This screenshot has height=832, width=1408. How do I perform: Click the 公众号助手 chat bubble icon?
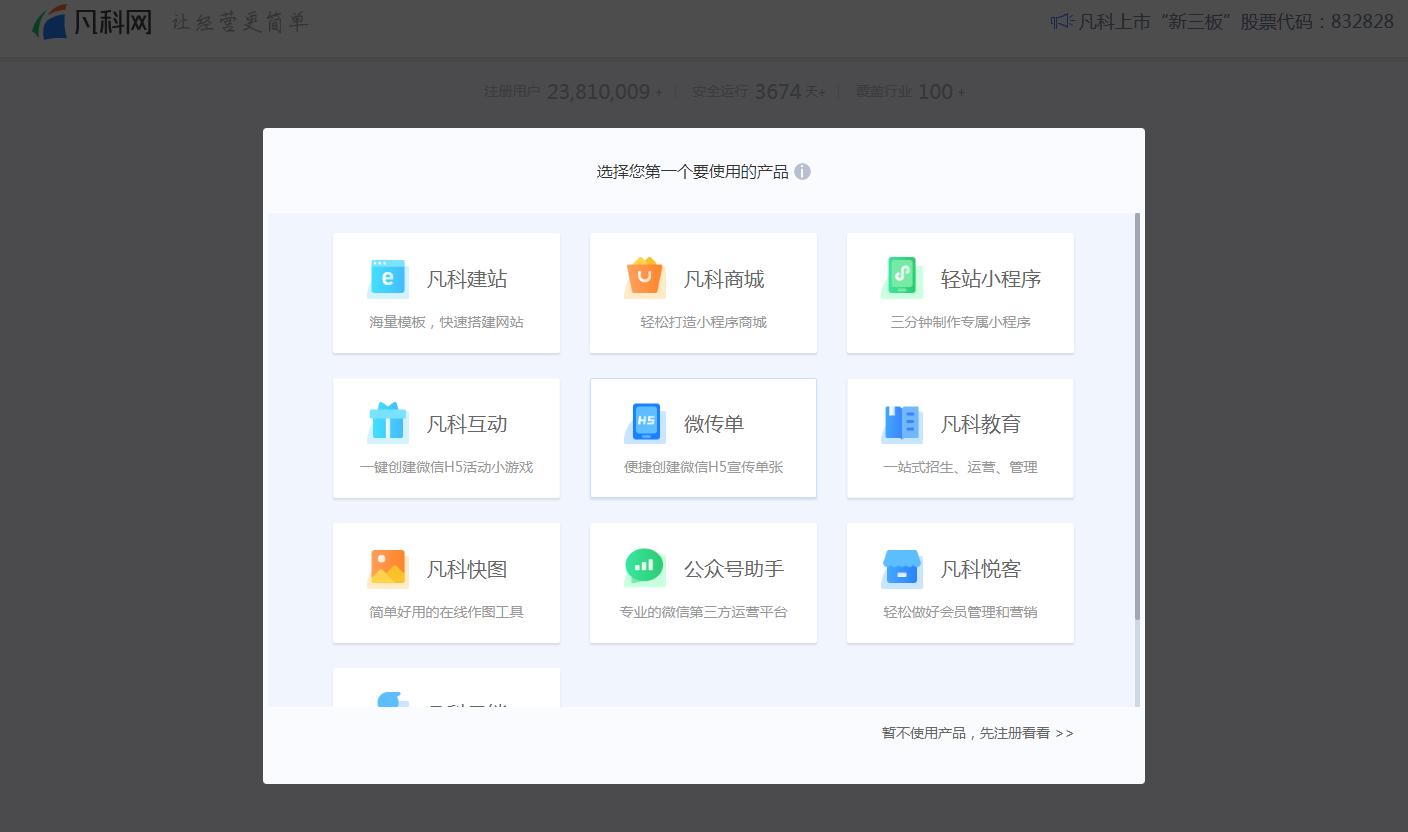(x=645, y=568)
